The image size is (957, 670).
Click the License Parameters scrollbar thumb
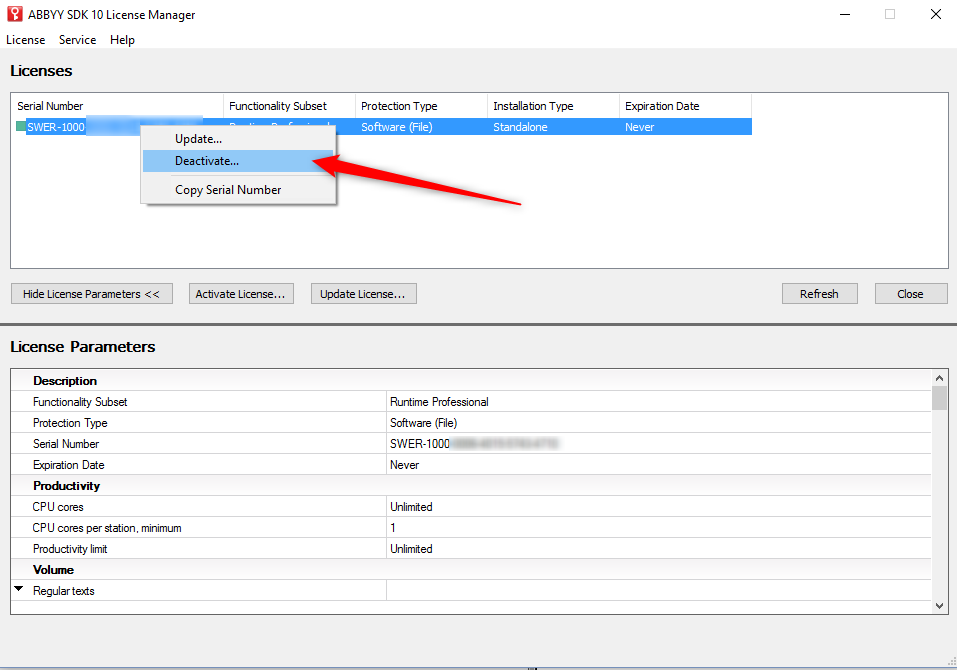939,398
